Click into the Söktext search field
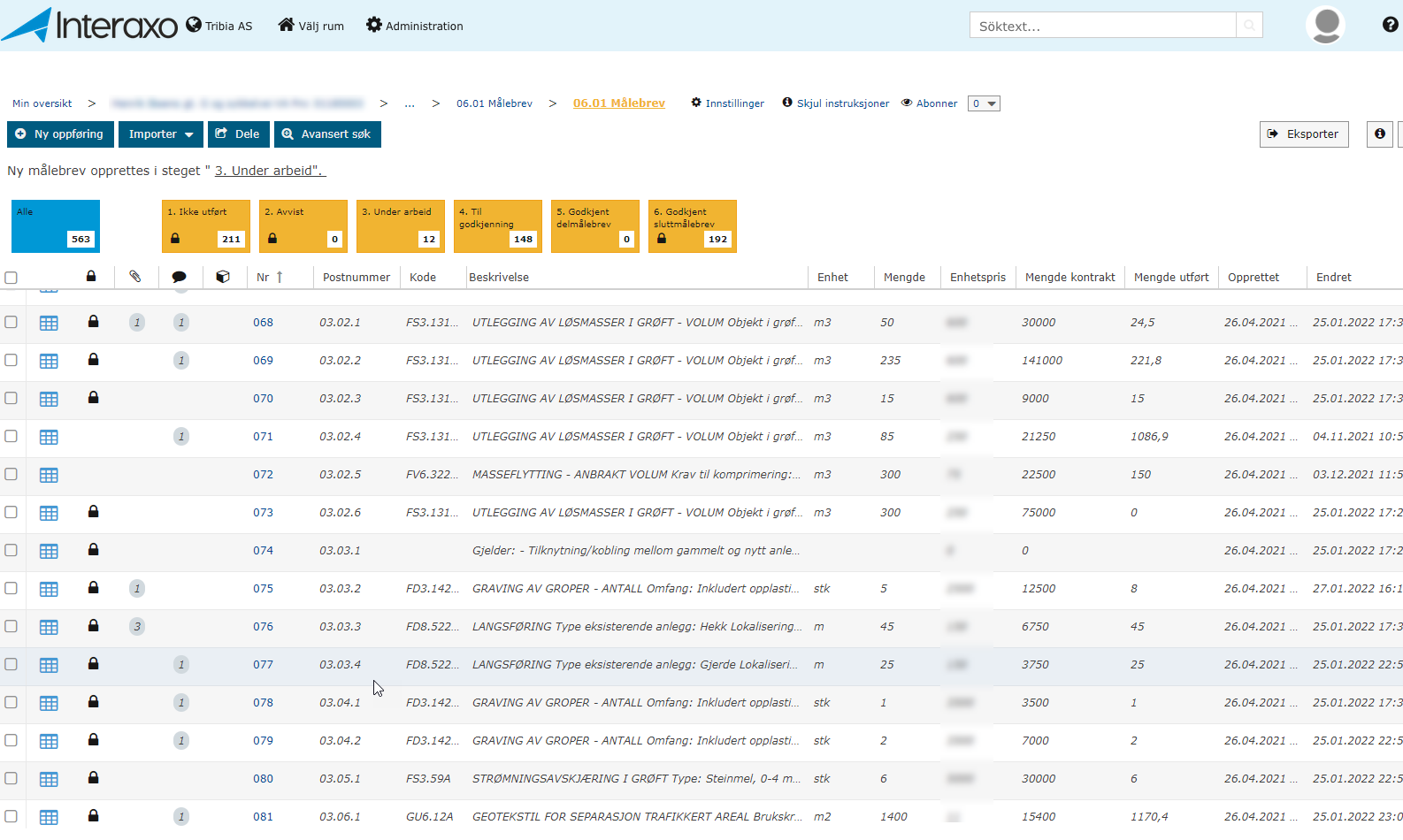Image resolution: width=1403 pixels, height=840 pixels. click(1102, 26)
